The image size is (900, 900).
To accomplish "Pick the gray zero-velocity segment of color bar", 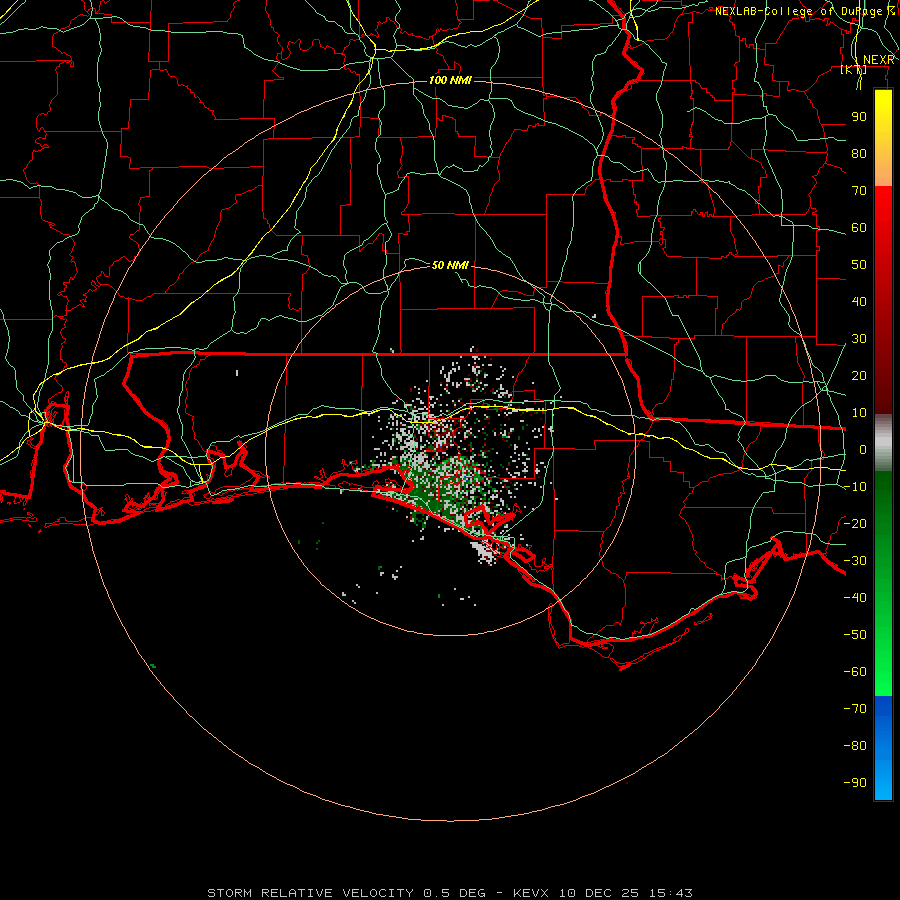I will click(883, 443).
